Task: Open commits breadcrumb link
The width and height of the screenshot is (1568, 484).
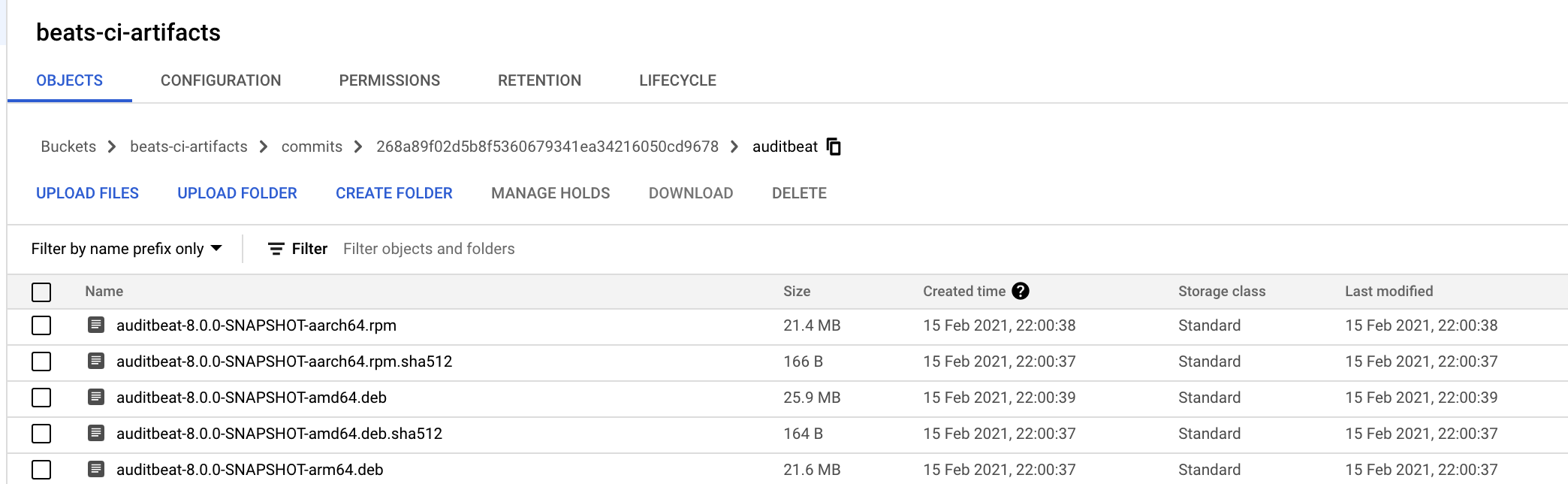Action: tap(312, 147)
